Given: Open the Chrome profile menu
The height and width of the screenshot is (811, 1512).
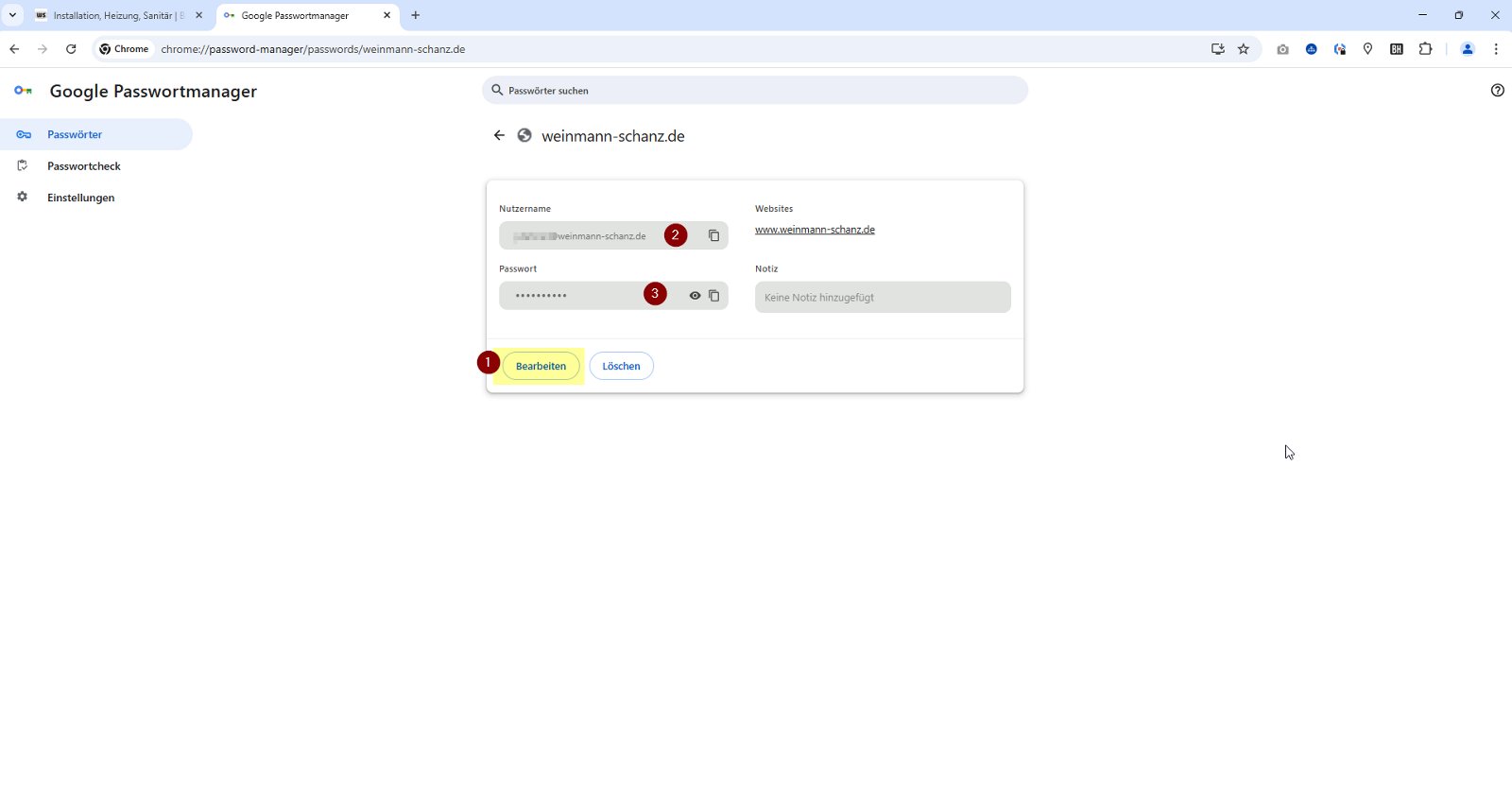Looking at the screenshot, I should [x=1468, y=49].
